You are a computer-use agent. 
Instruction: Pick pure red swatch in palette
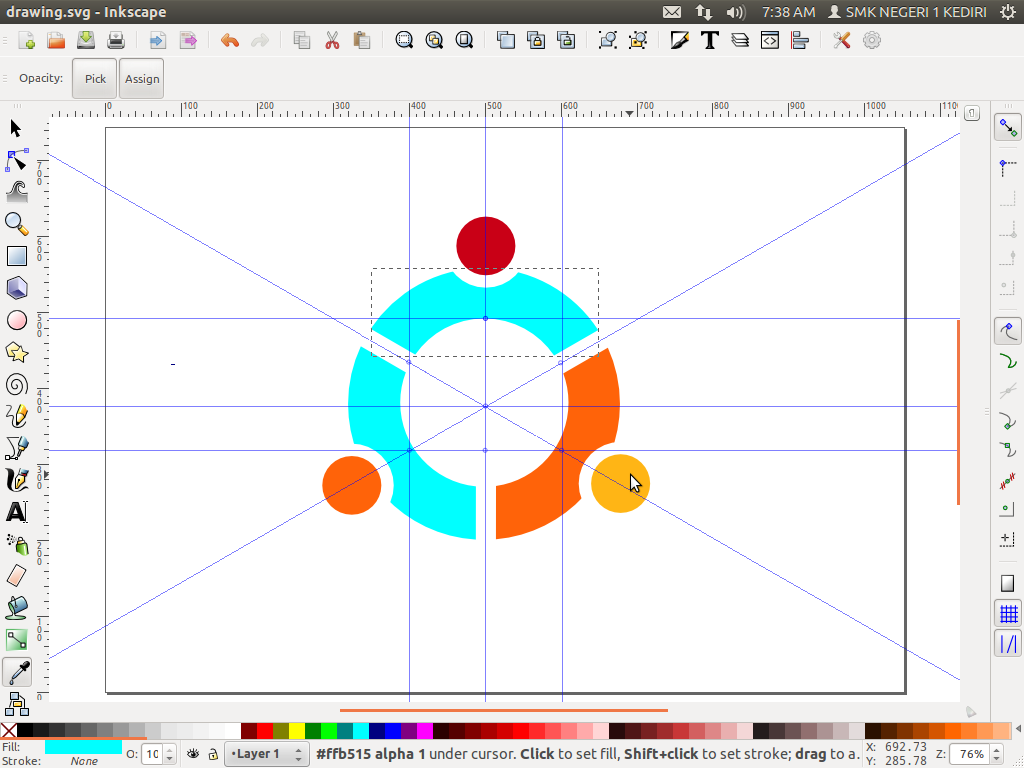point(264,730)
